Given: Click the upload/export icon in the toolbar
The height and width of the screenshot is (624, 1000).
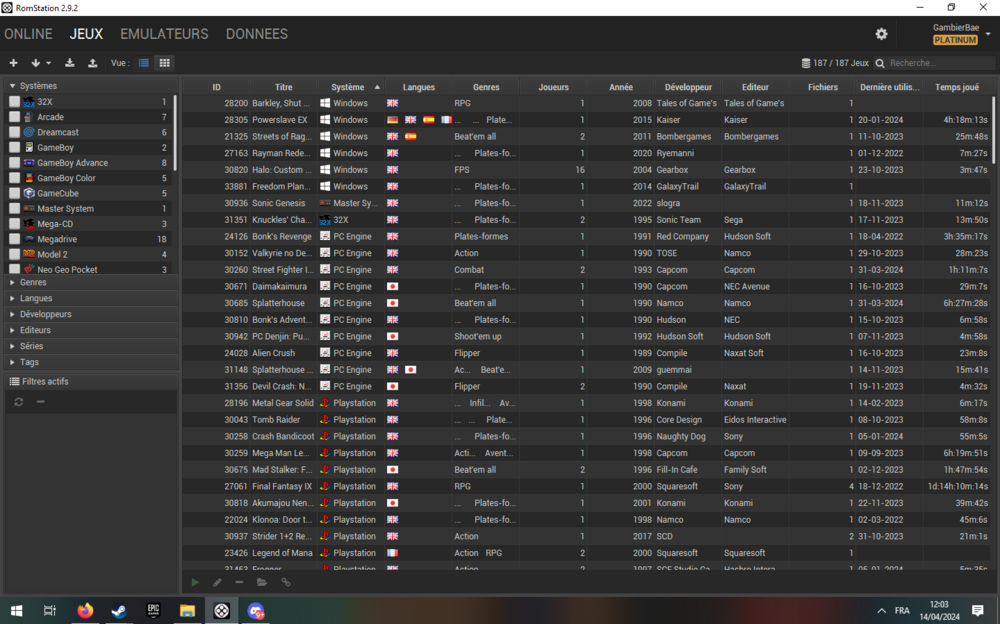Looking at the screenshot, I should tap(92, 62).
